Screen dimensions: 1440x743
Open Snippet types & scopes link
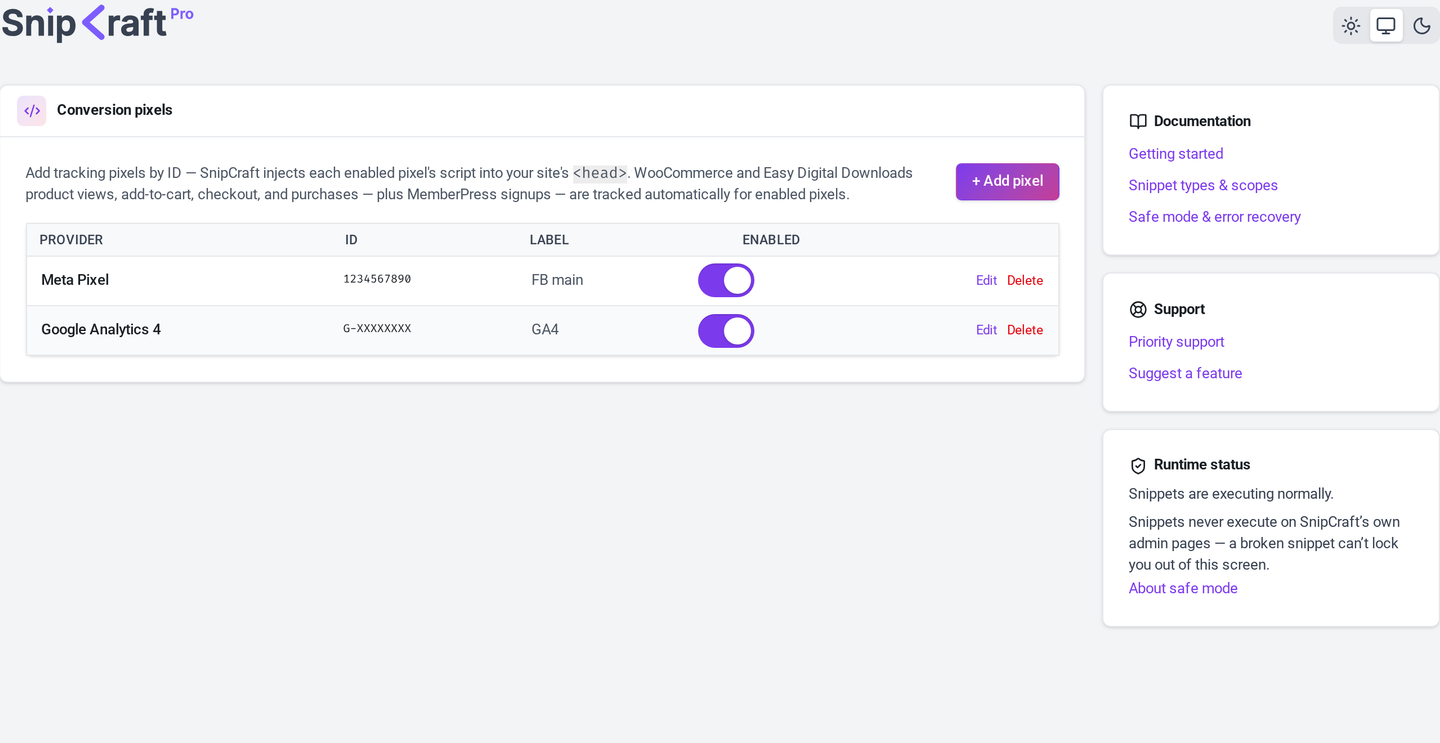coord(1203,186)
